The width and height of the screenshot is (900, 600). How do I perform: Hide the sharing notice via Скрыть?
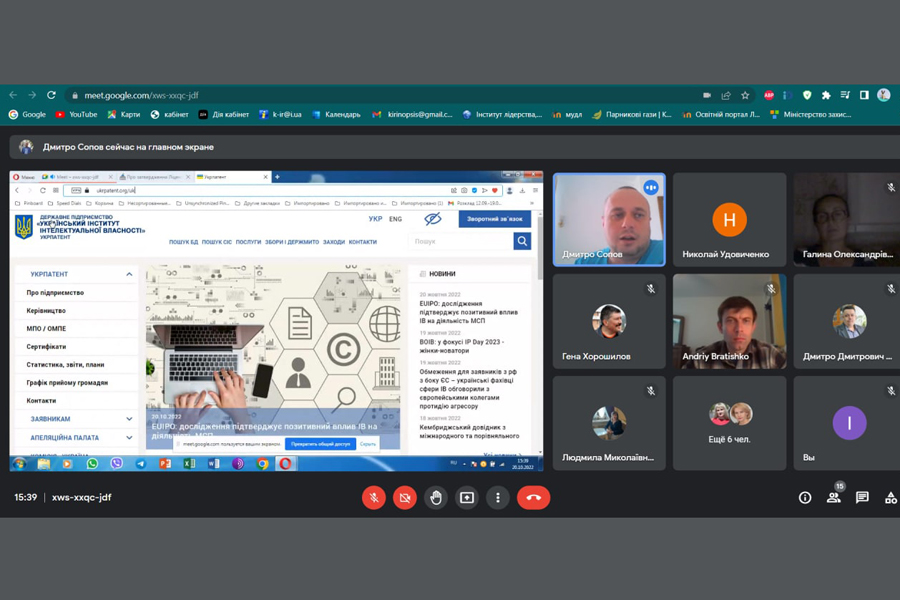367,444
